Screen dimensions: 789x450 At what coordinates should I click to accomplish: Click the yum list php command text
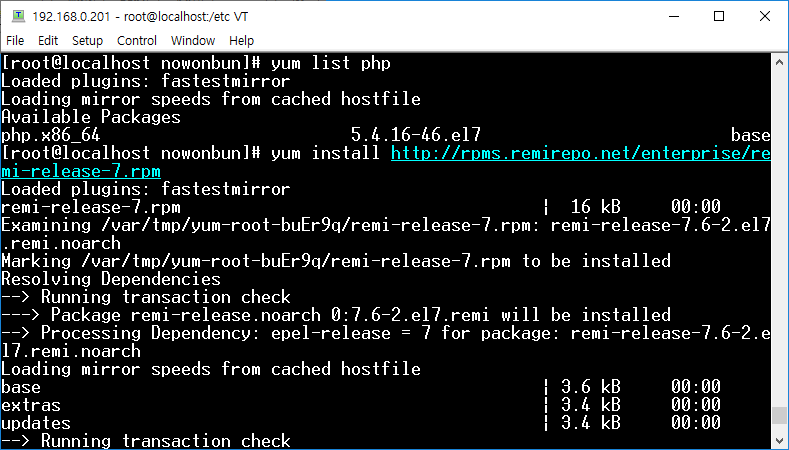pos(331,63)
